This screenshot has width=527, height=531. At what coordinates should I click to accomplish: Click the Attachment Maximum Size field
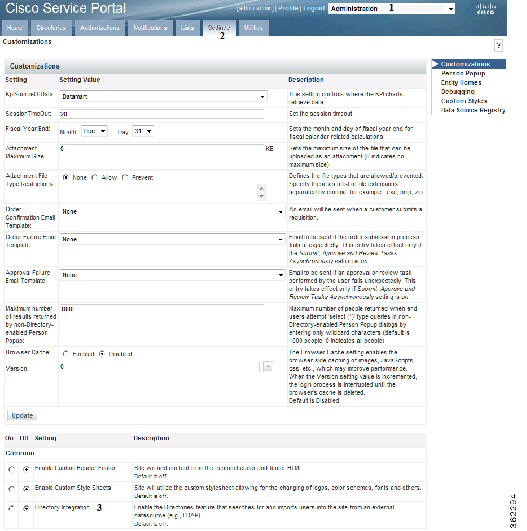tap(162, 149)
